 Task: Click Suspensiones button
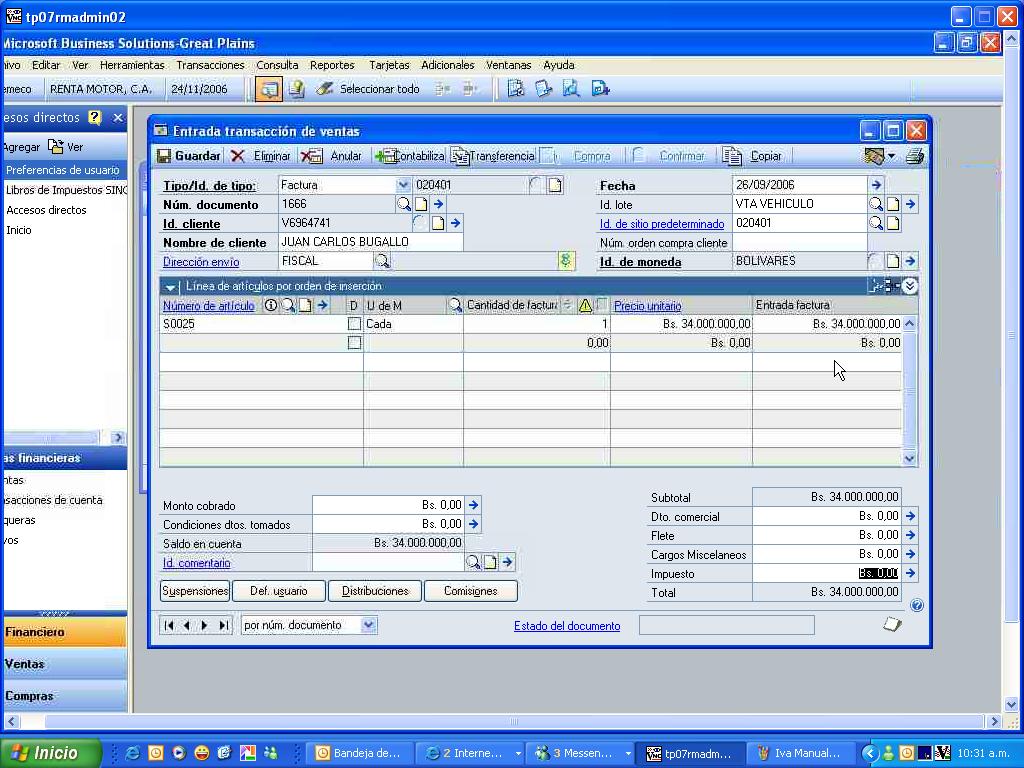coord(195,591)
